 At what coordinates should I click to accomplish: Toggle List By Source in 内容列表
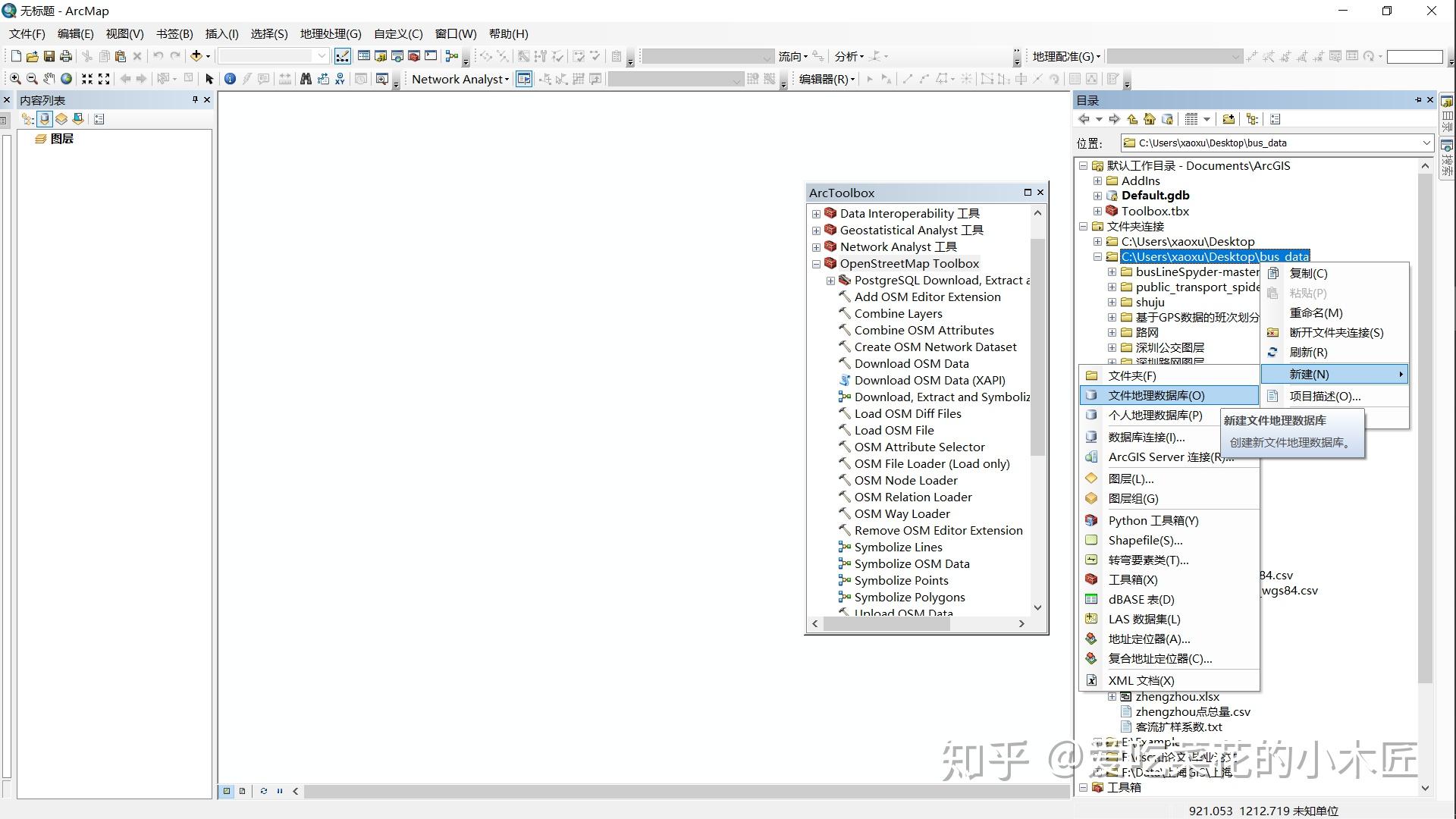(45, 119)
